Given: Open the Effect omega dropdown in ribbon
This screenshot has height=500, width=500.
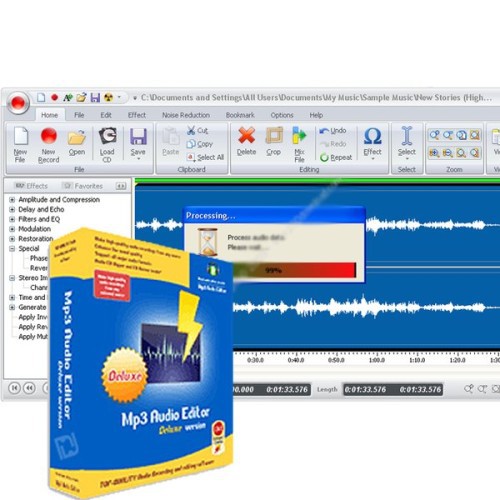Looking at the screenshot, I should (373, 143).
